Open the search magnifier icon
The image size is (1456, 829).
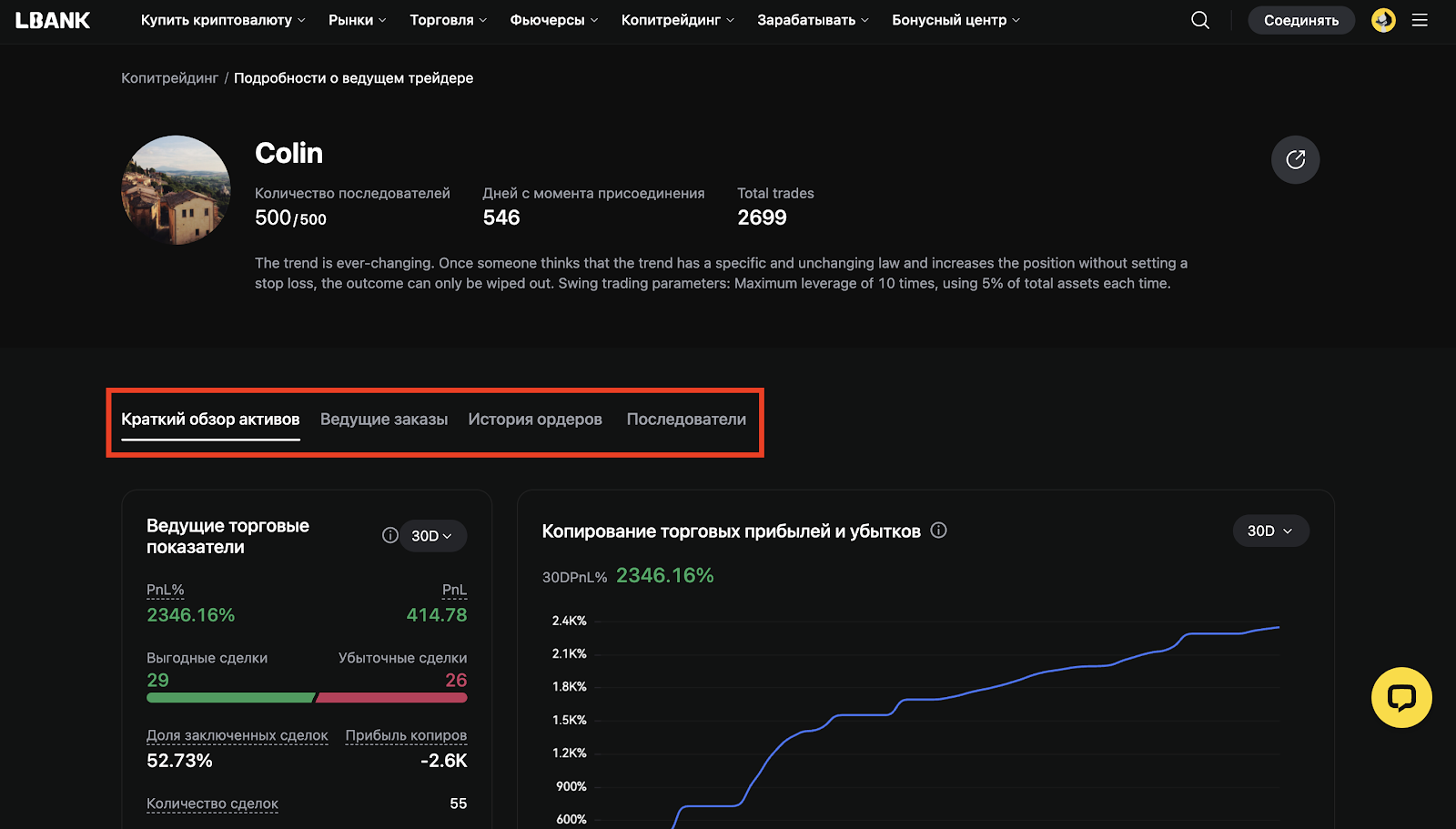(x=1200, y=20)
